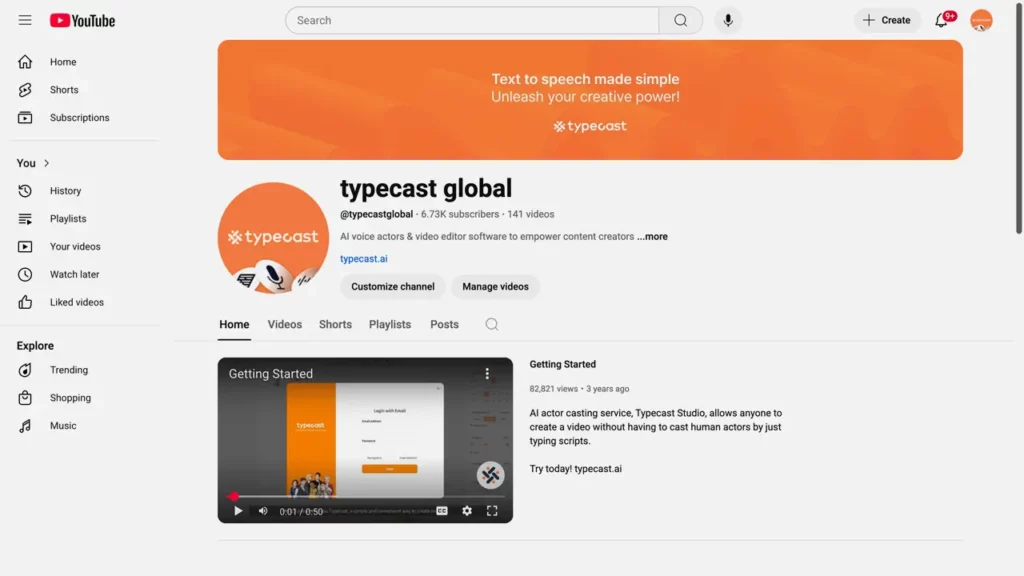Click Manage videos button
This screenshot has height=576, width=1024.
pos(495,287)
